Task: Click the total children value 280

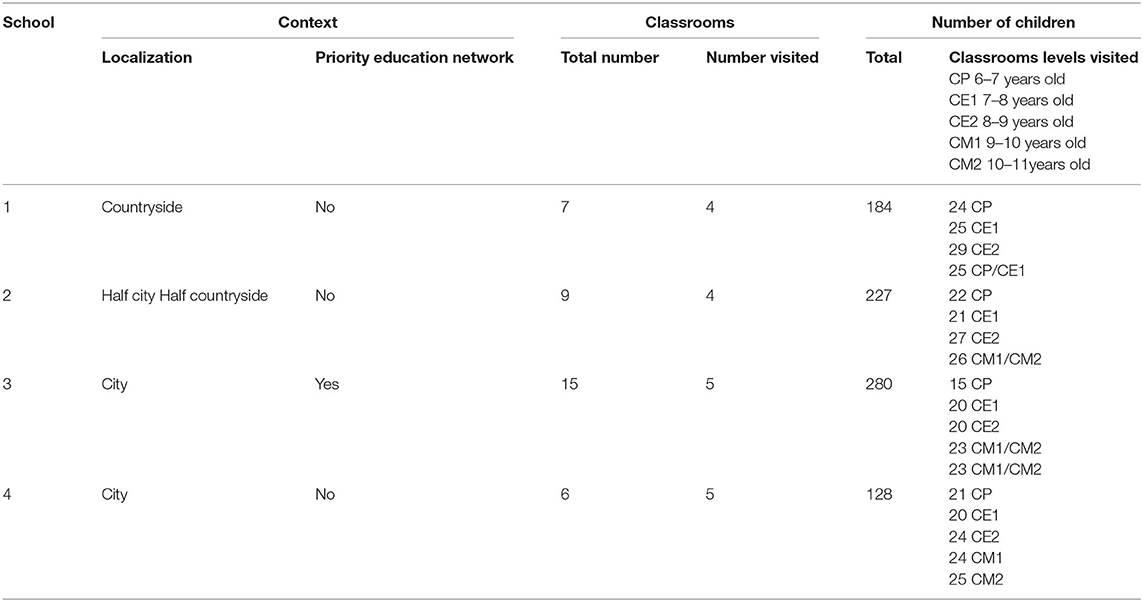Action: coord(879,384)
